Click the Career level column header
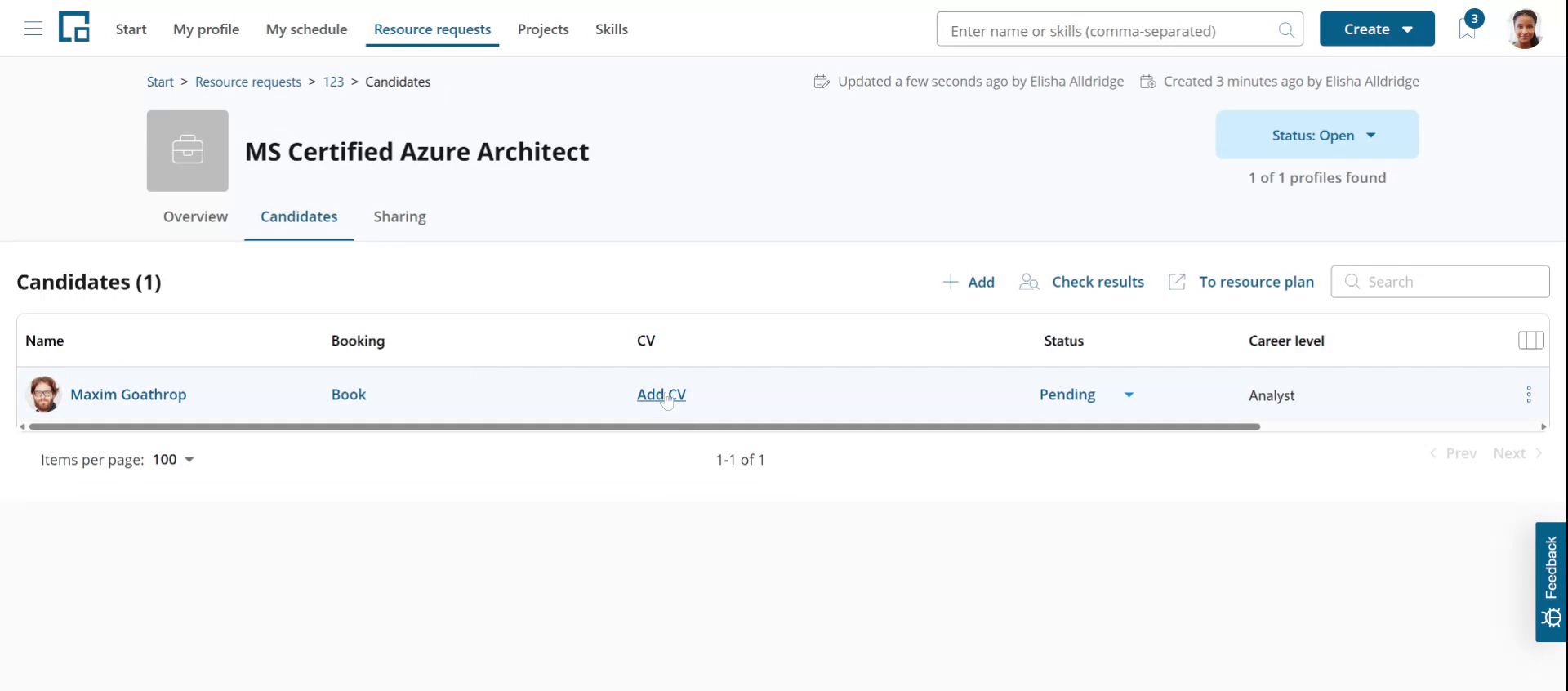The image size is (1568, 691). coord(1286,341)
